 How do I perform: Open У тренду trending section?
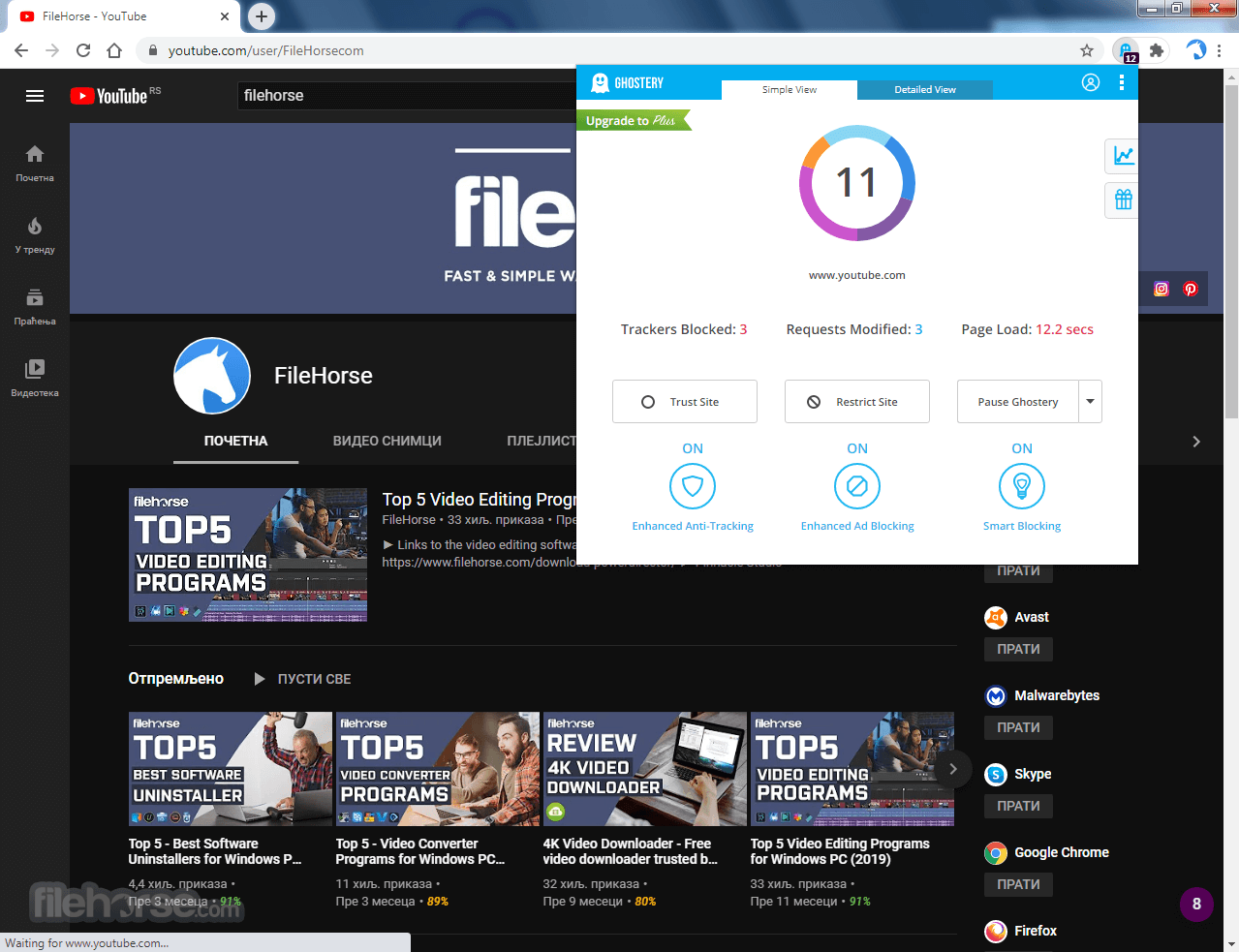tap(35, 234)
